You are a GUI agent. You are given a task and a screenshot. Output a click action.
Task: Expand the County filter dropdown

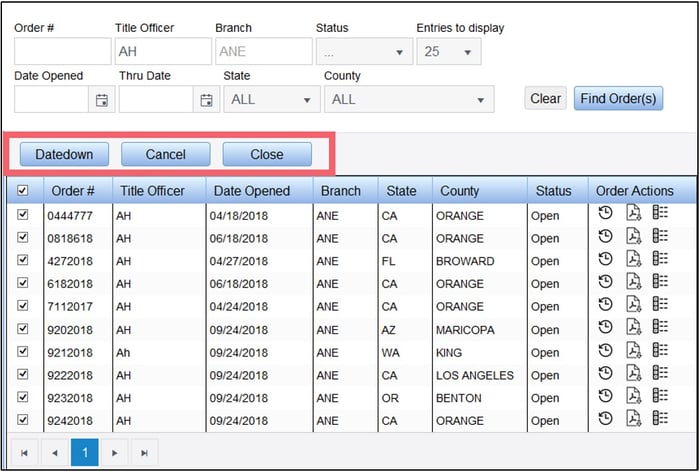point(409,99)
